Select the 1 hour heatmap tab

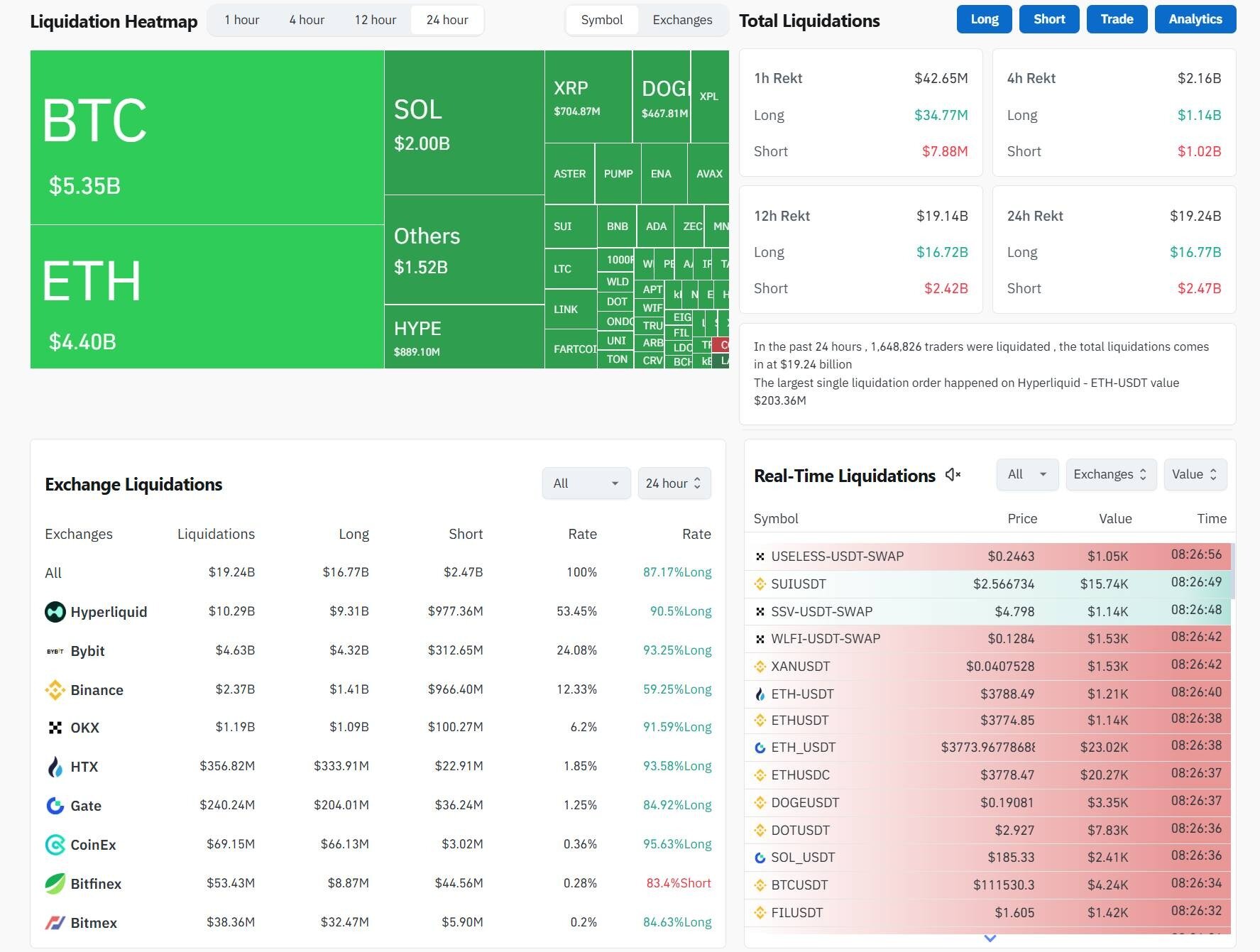pos(241,20)
